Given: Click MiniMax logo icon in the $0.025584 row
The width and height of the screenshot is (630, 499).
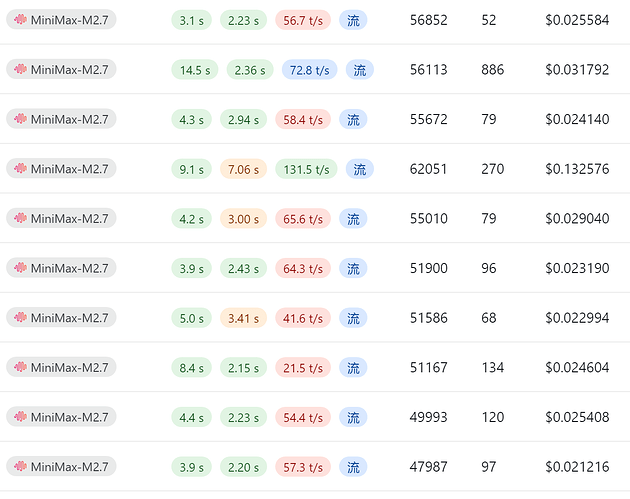Looking at the screenshot, I should [x=20, y=19].
